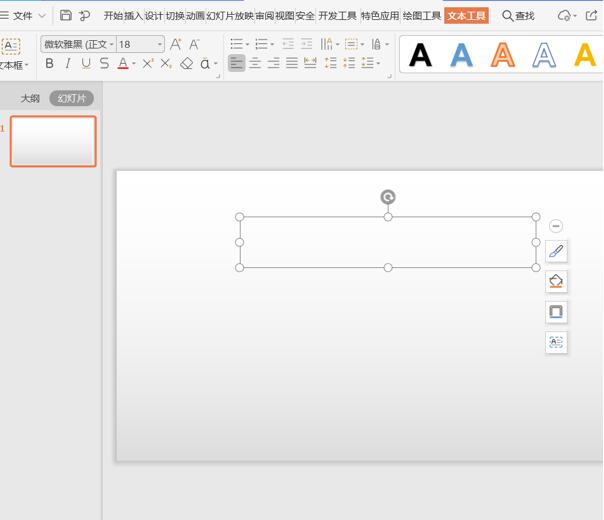
Task: Apply the orange outlined A text style
Action: pyautogui.click(x=502, y=55)
